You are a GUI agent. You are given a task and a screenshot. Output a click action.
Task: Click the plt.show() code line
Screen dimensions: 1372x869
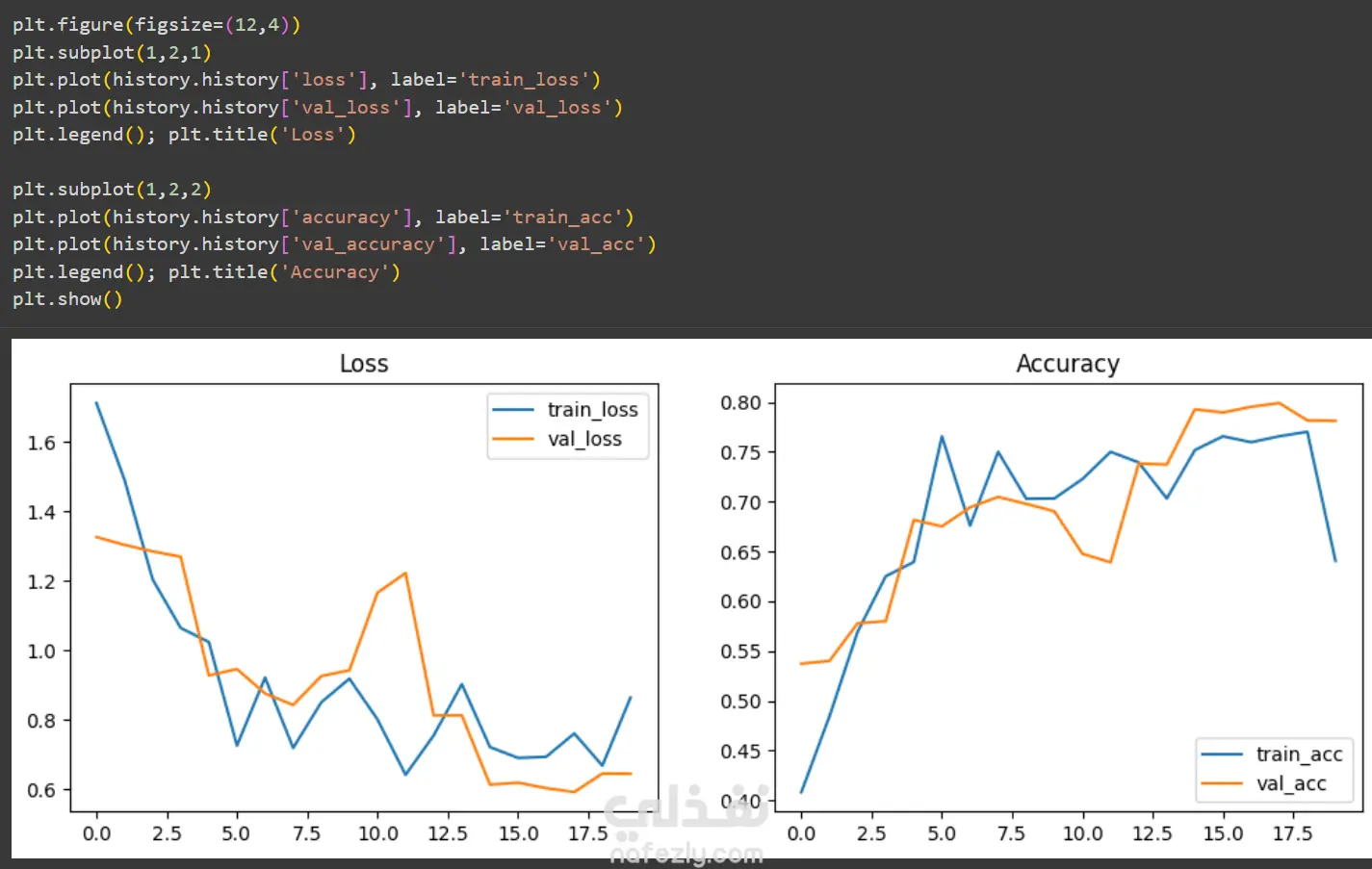pyautogui.click(x=67, y=299)
